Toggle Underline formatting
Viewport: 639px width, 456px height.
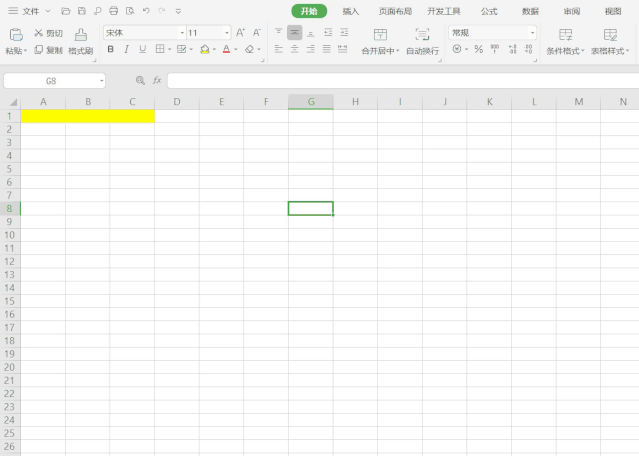(142, 49)
